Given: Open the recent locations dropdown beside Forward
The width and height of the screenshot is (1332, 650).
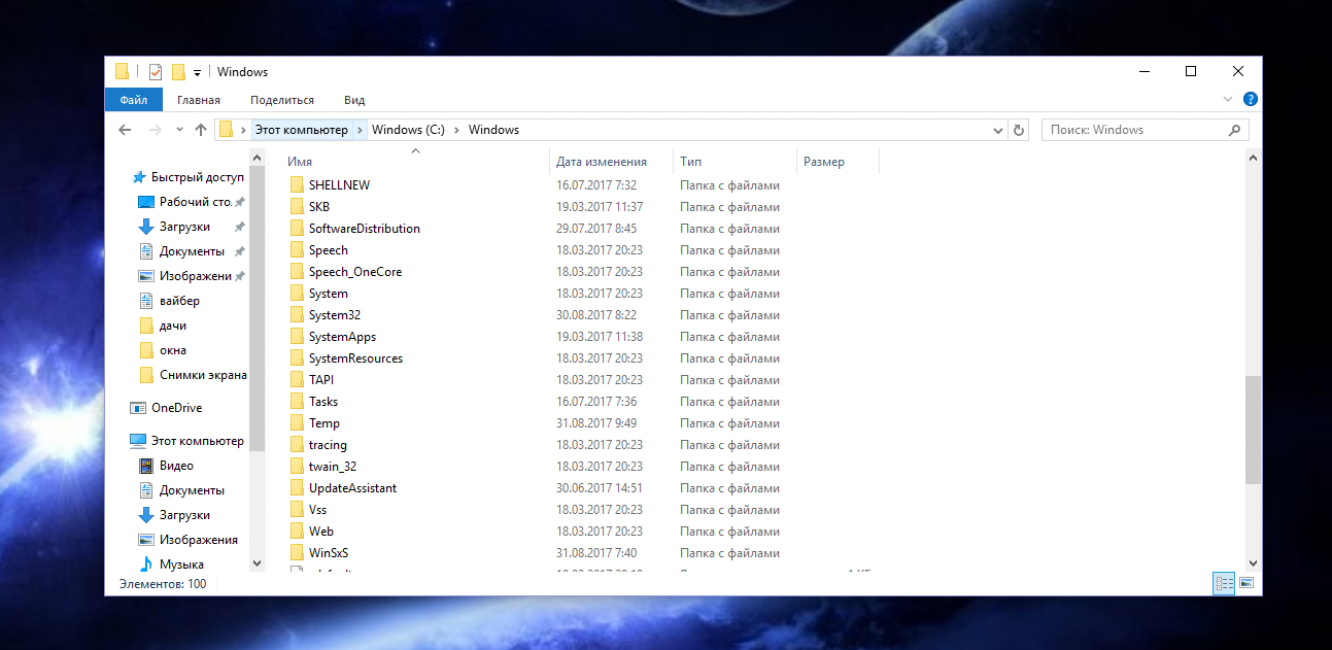Looking at the screenshot, I should pos(179,130).
